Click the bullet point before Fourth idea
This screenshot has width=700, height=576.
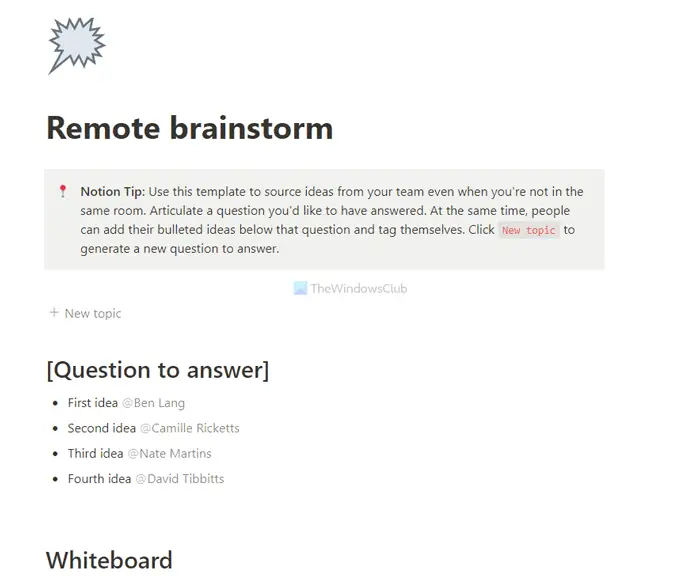click(x=55, y=480)
